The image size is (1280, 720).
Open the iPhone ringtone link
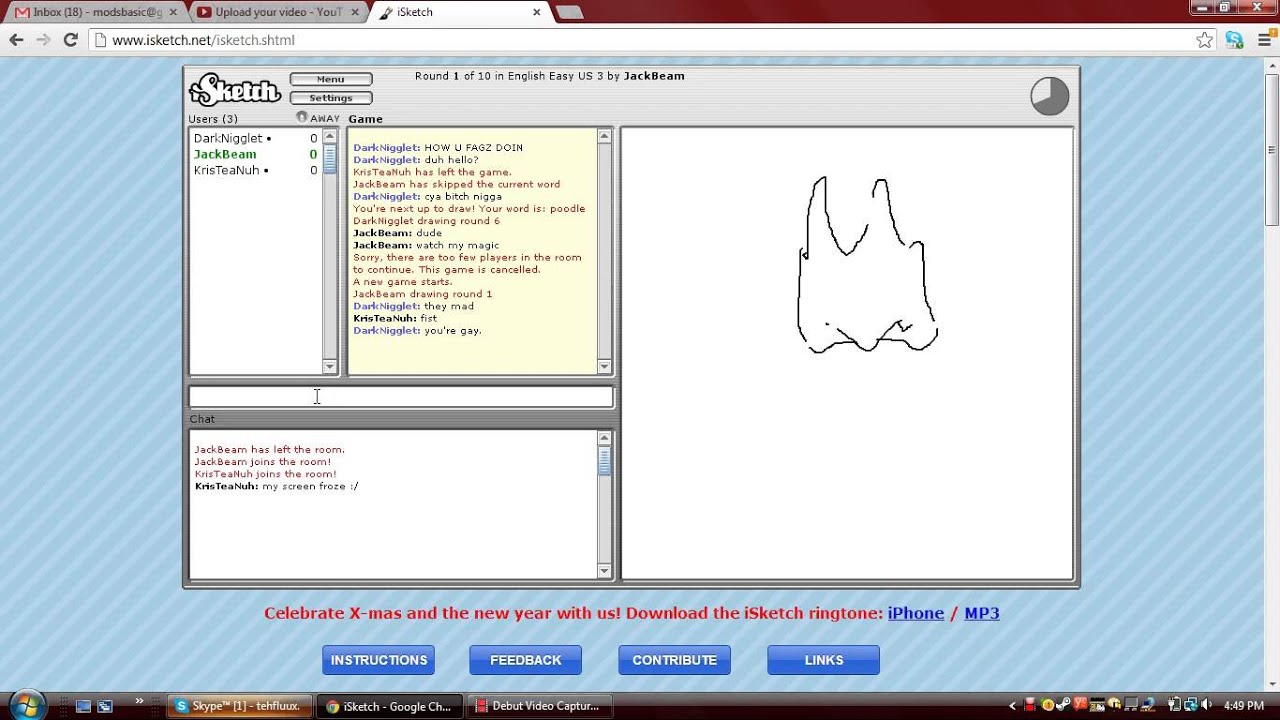[916, 613]
